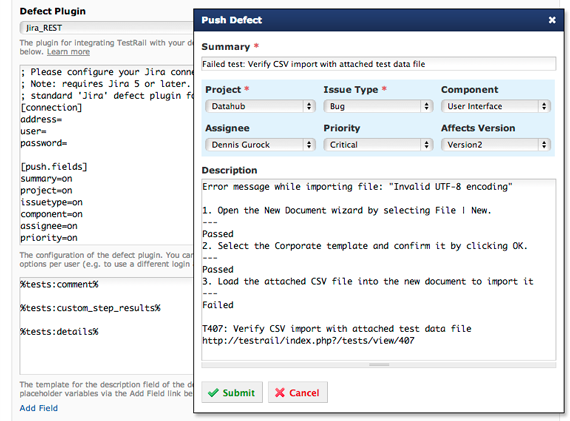Viewport: 570px width, 421px height.
Task: Click the red X Cancel button
Action: point(298,392)
